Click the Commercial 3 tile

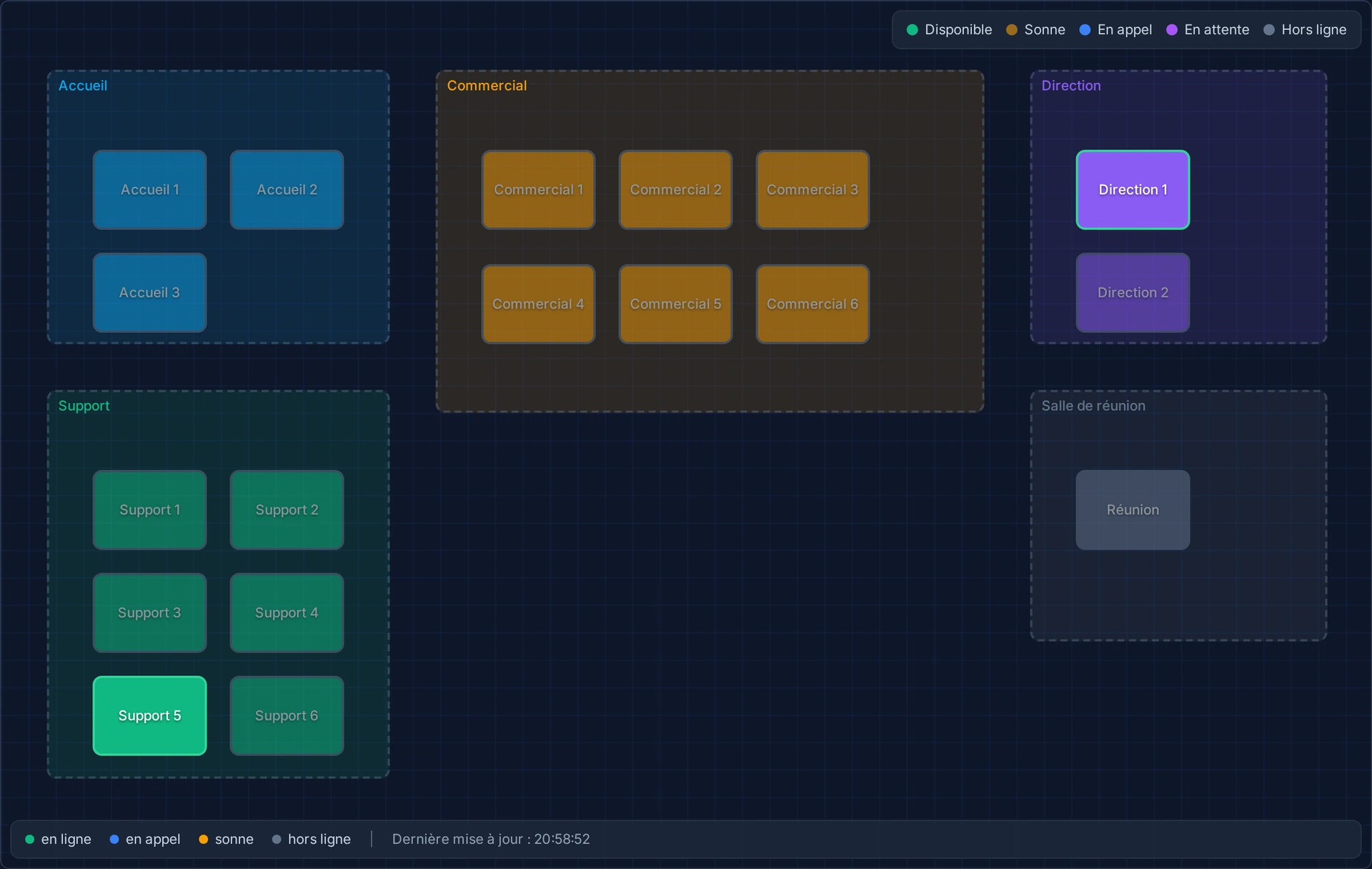[812, 189]
